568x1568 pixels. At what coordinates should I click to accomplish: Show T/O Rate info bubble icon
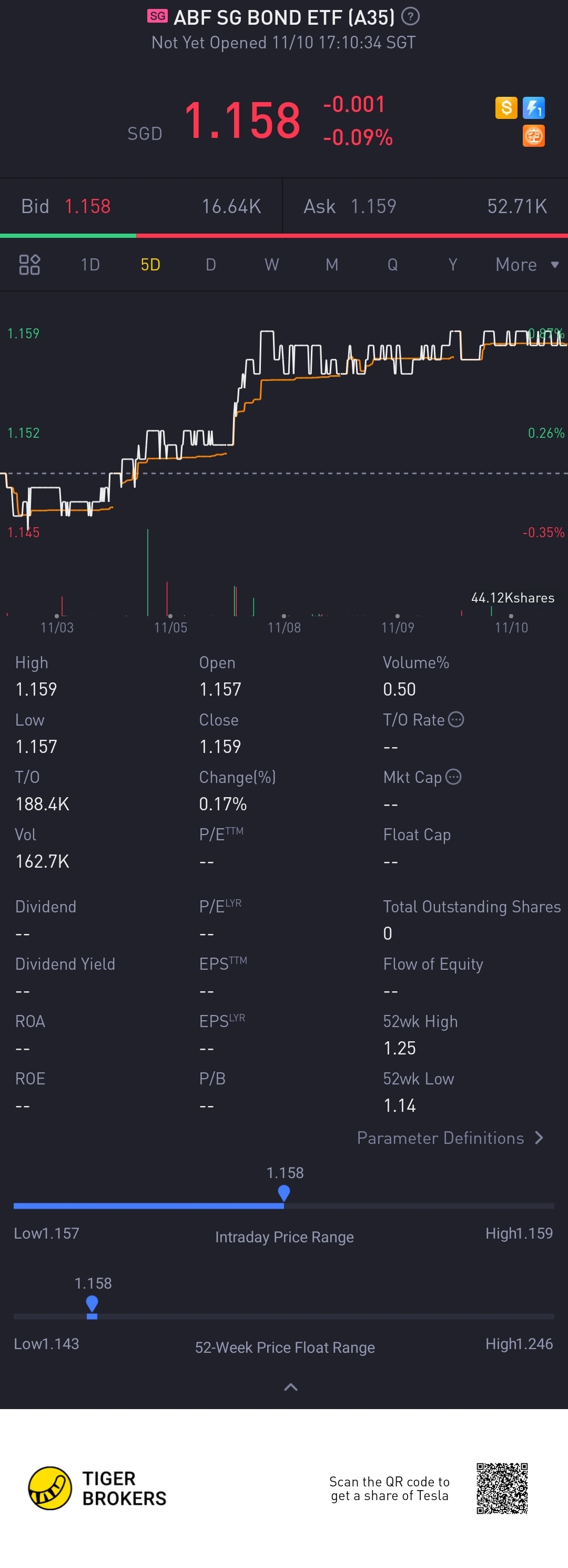click(x=456, y=719)
